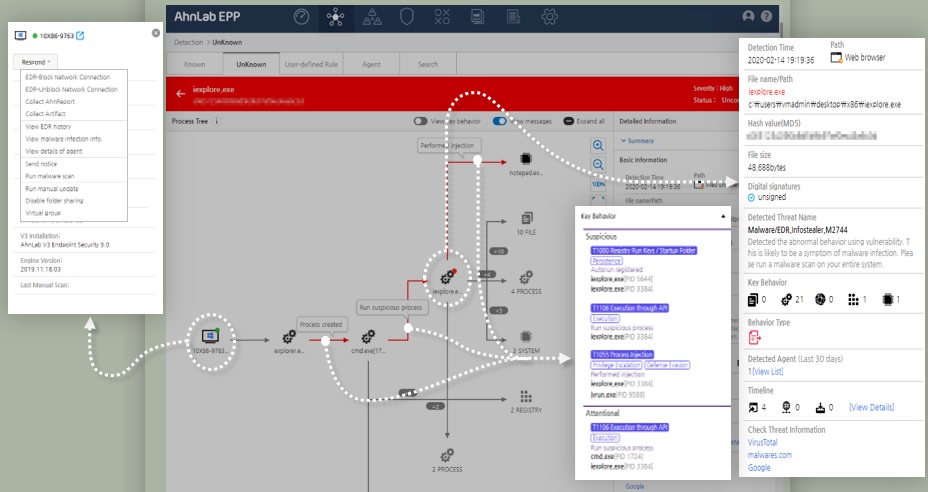Click the zoom in magnifier in Process Tree
This screenshot has height=492, width=928.
(x=598, y=145)
